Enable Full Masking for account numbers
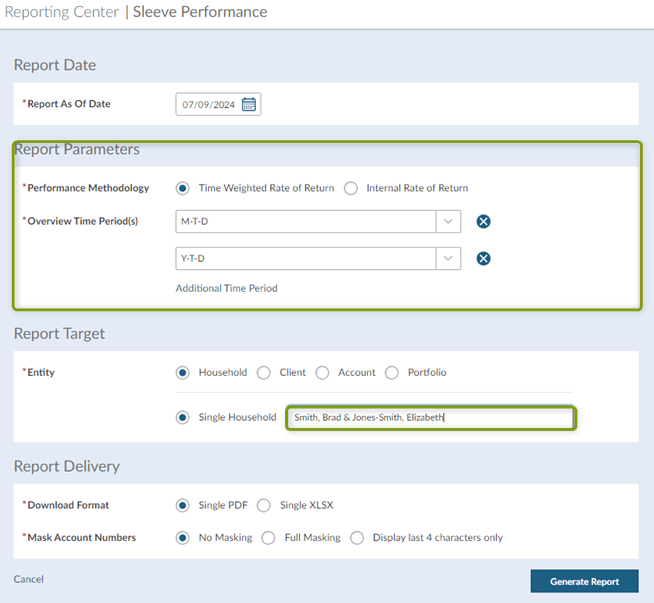654x603 pixels. [x=268, y=538]
